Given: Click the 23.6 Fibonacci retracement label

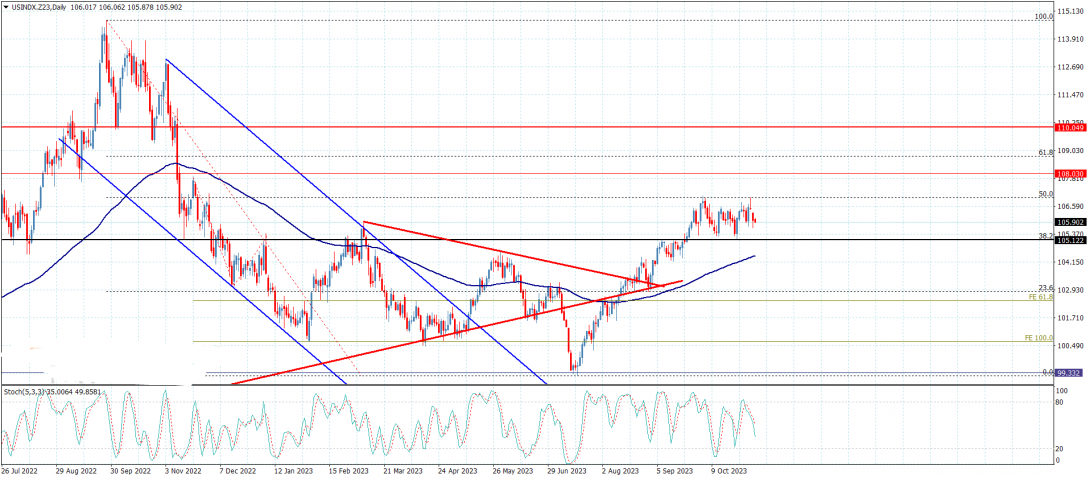Looking at the screenshot, I should click(x=1046, y=288).
